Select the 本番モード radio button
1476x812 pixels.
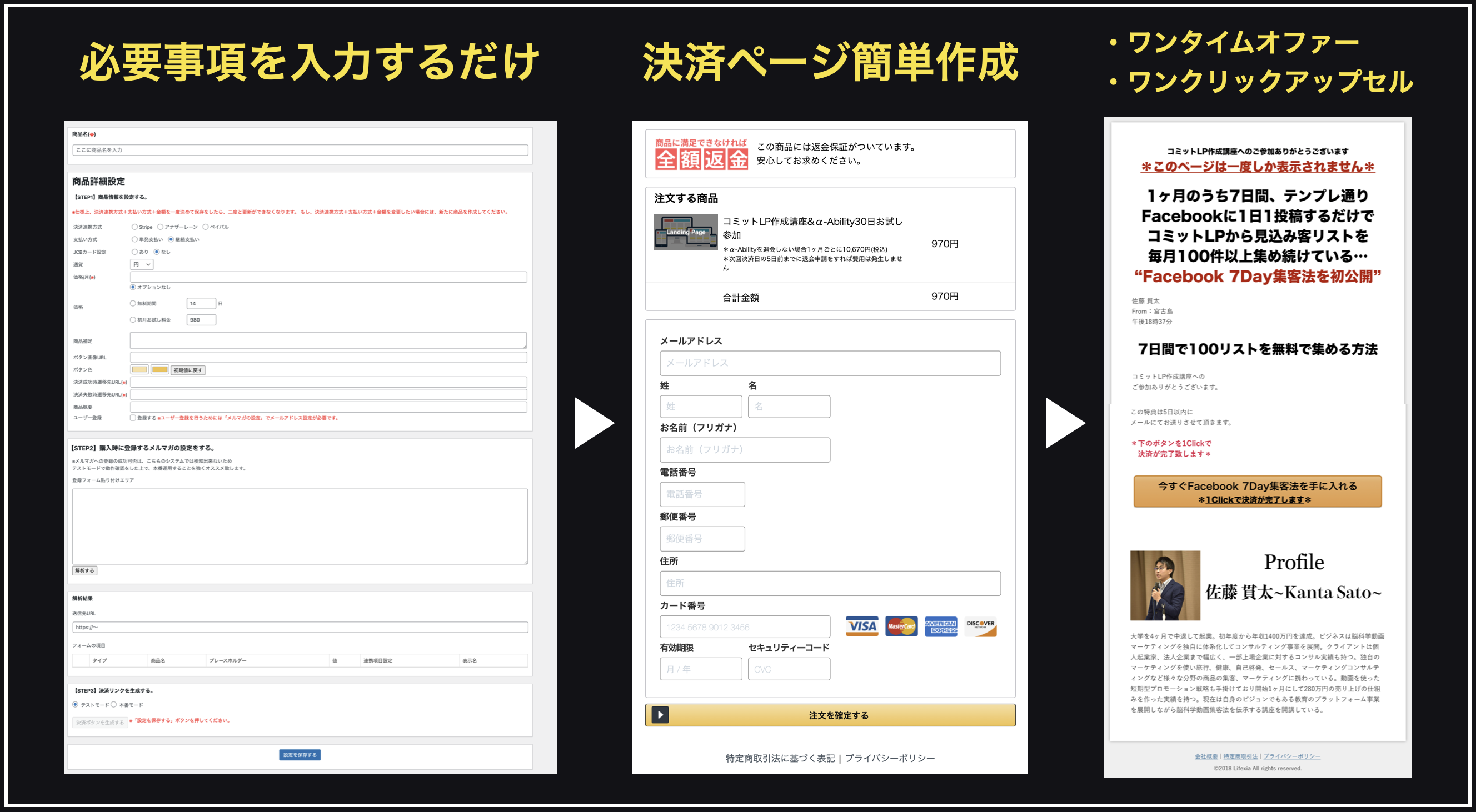coord(113,704)
